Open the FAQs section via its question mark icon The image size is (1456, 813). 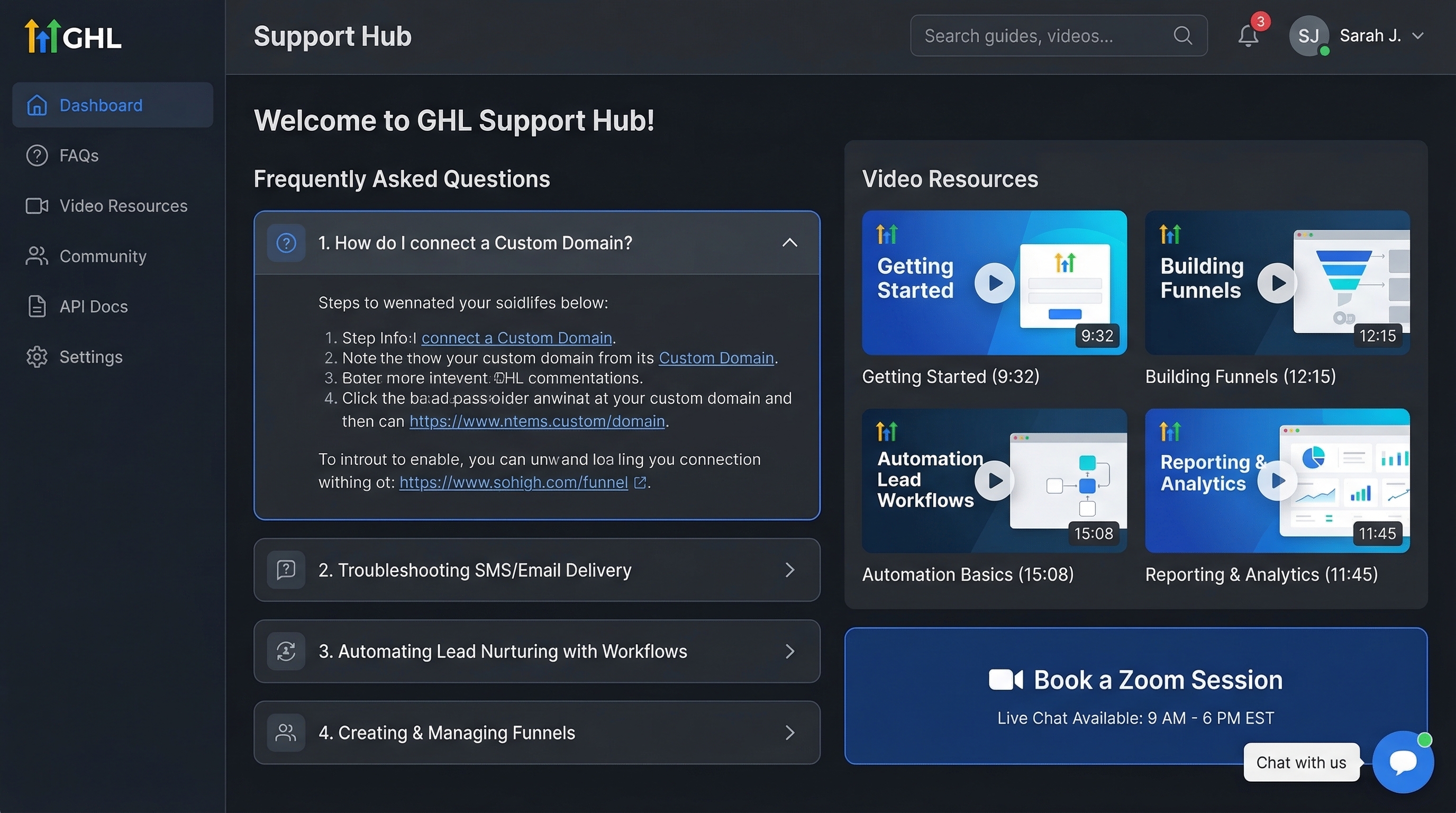[37, 156]
